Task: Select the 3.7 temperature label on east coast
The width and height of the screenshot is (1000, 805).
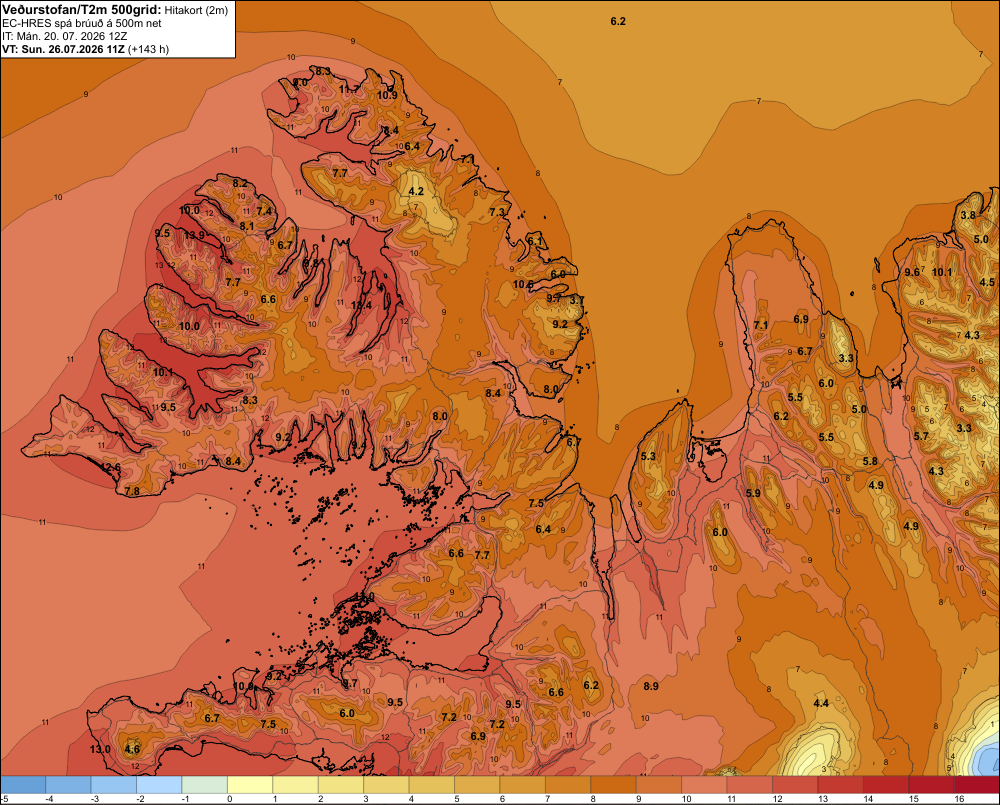Action: (x=577, y=300)
